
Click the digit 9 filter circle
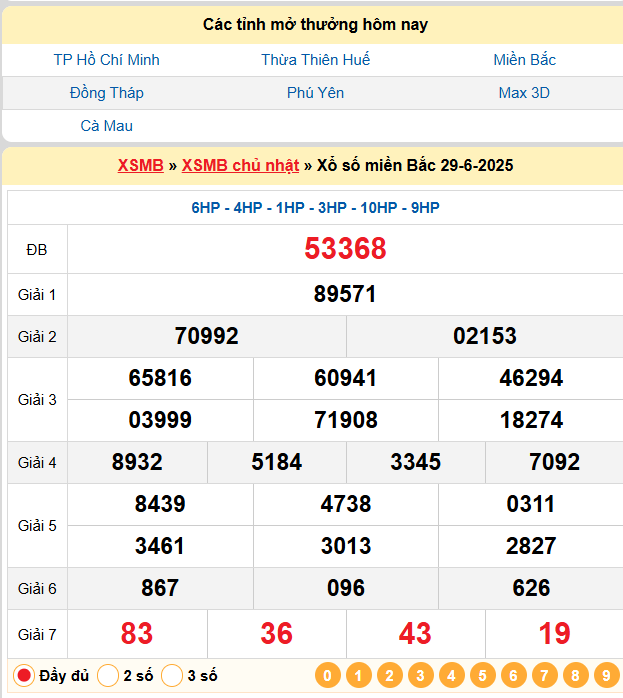click(x=606, y=675)
